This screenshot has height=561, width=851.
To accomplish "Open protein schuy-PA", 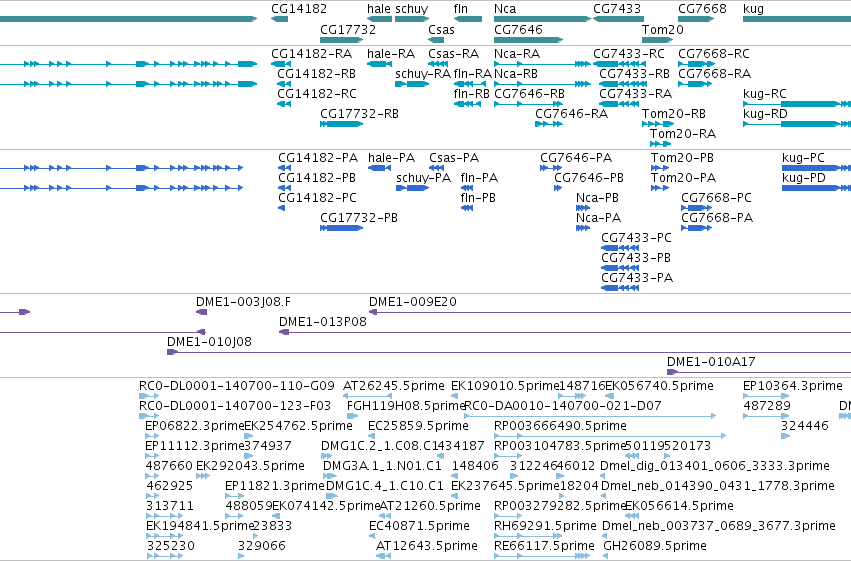I will [x=423, y=178].
